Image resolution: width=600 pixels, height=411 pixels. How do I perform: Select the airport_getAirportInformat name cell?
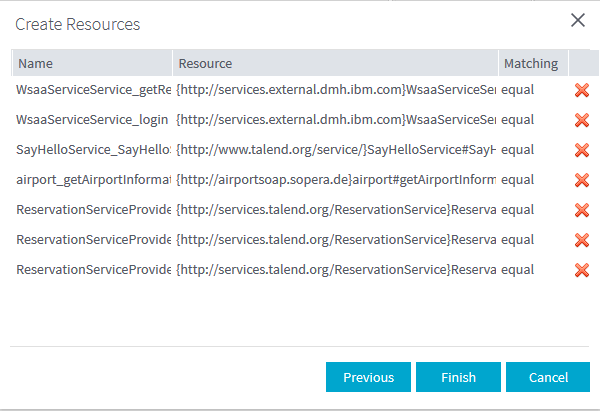pyautogui.click(x=92, y=180)
